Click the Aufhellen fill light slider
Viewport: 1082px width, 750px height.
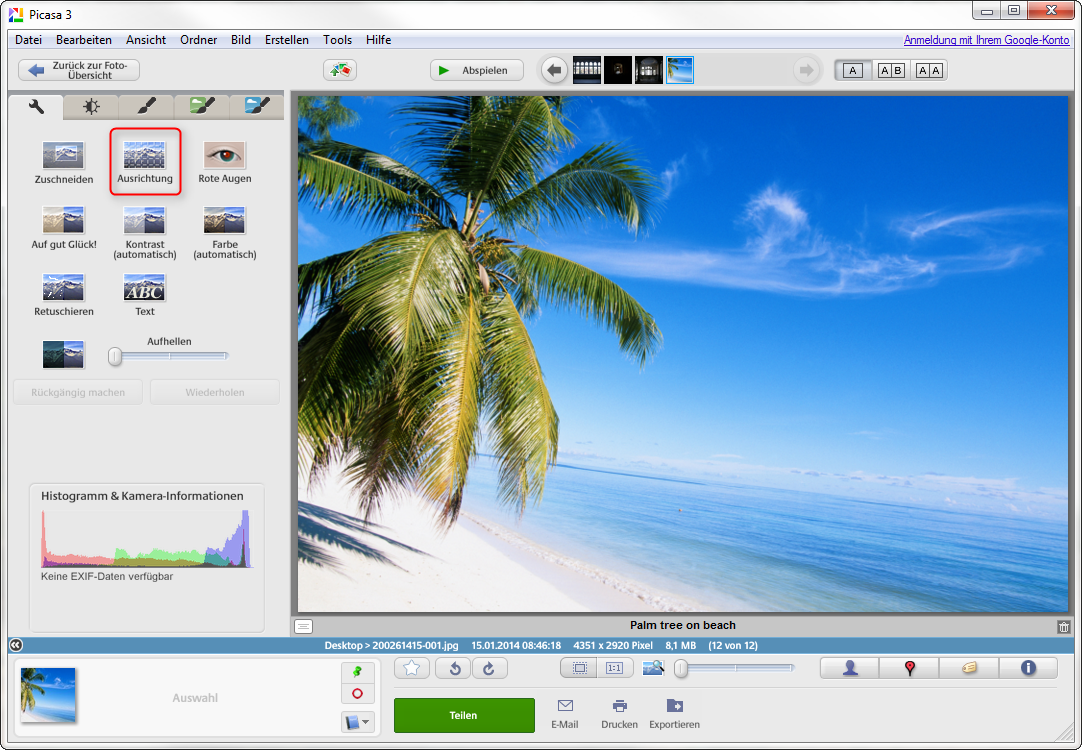[170, 355]
